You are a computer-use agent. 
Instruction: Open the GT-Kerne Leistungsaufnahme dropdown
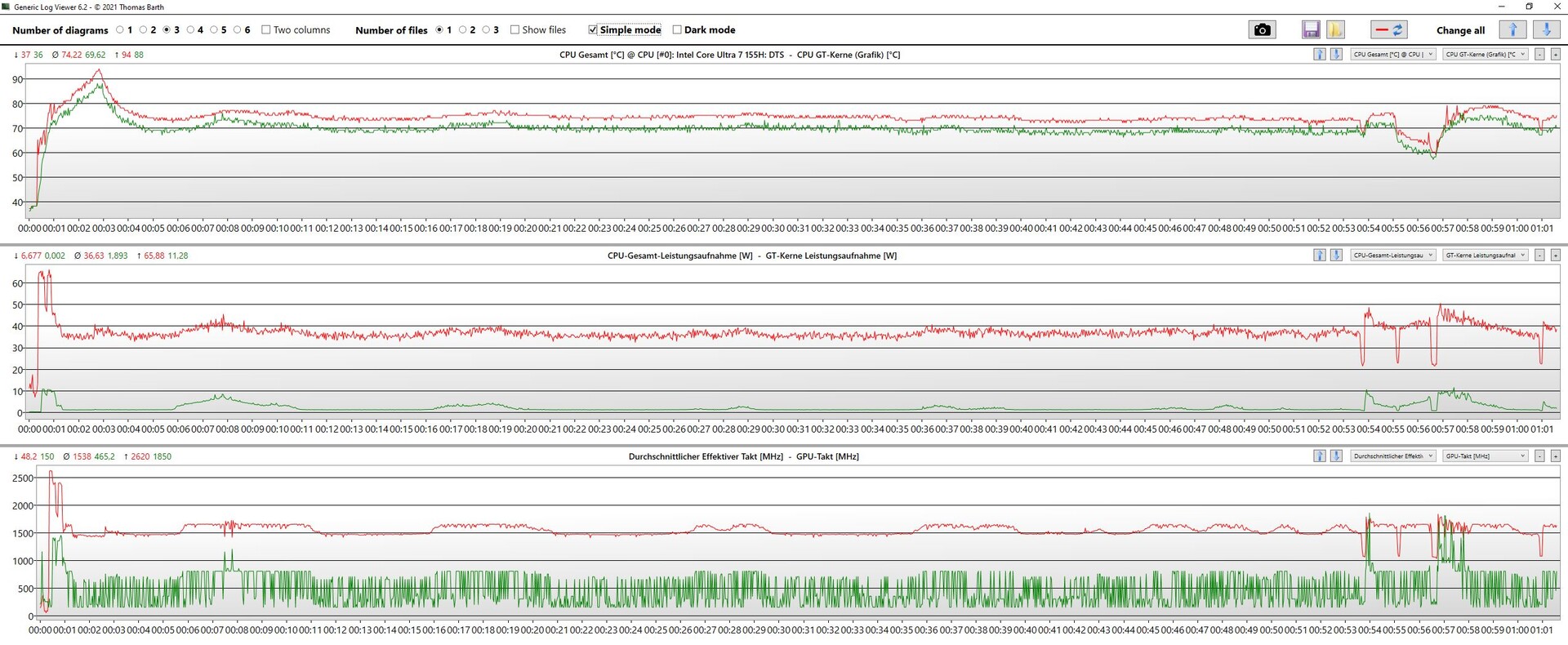pyautogui.click(x=1484, y=256)
